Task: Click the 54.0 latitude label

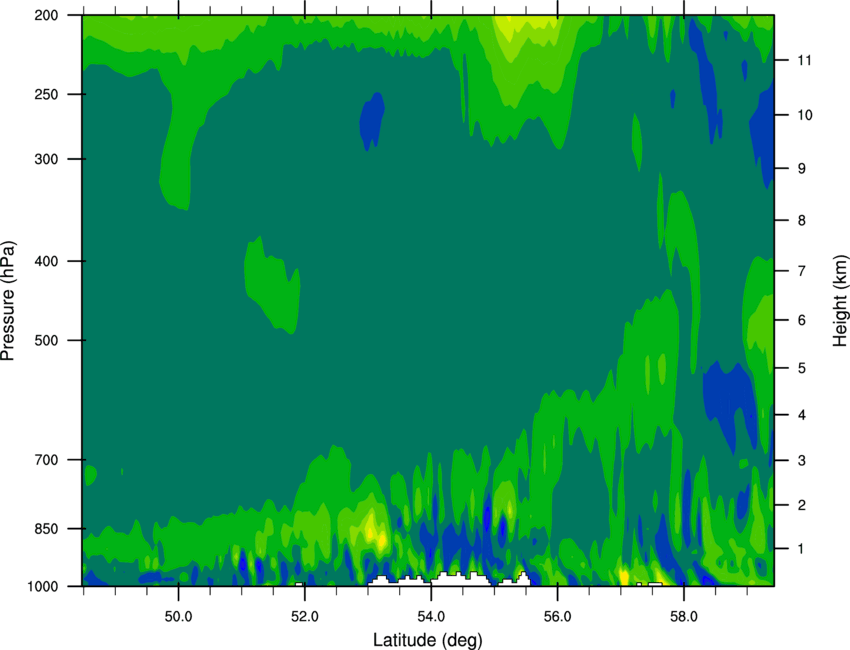Action: pos(431,617)
